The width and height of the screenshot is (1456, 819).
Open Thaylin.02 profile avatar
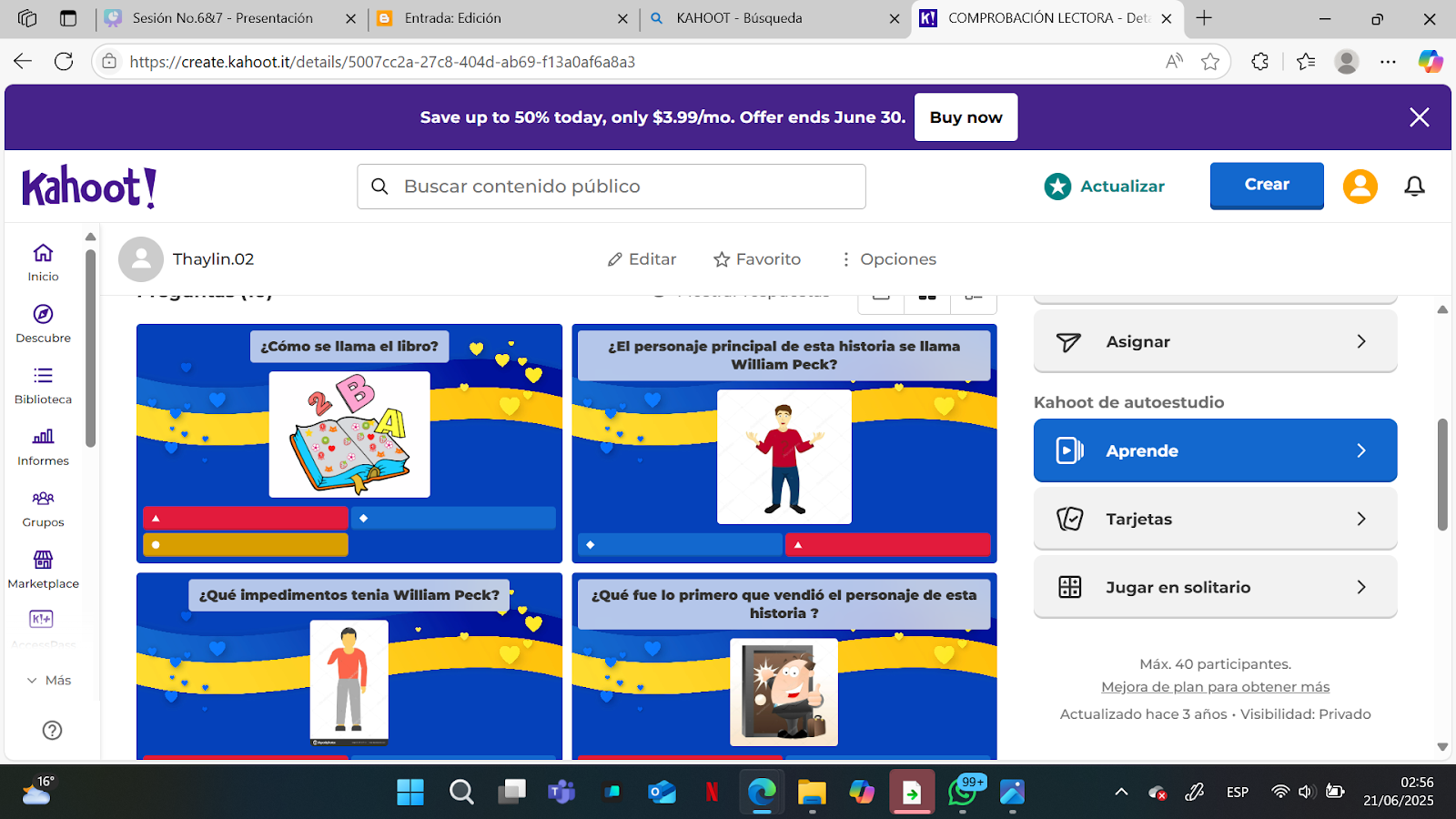(x=141, y=259)
